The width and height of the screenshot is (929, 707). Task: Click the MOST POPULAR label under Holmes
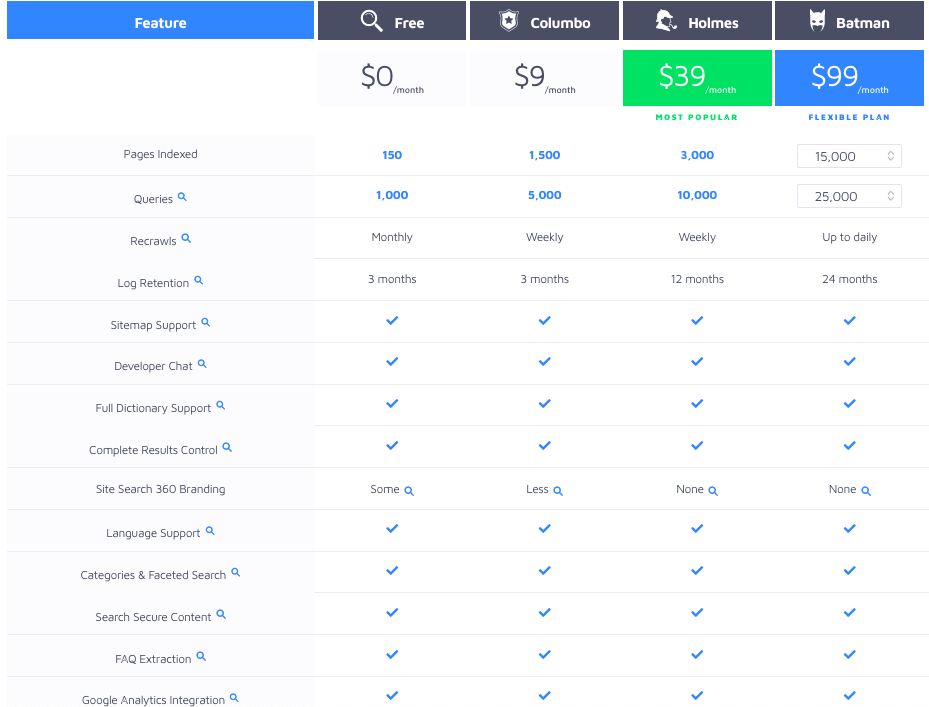click(x=697, y=117)
